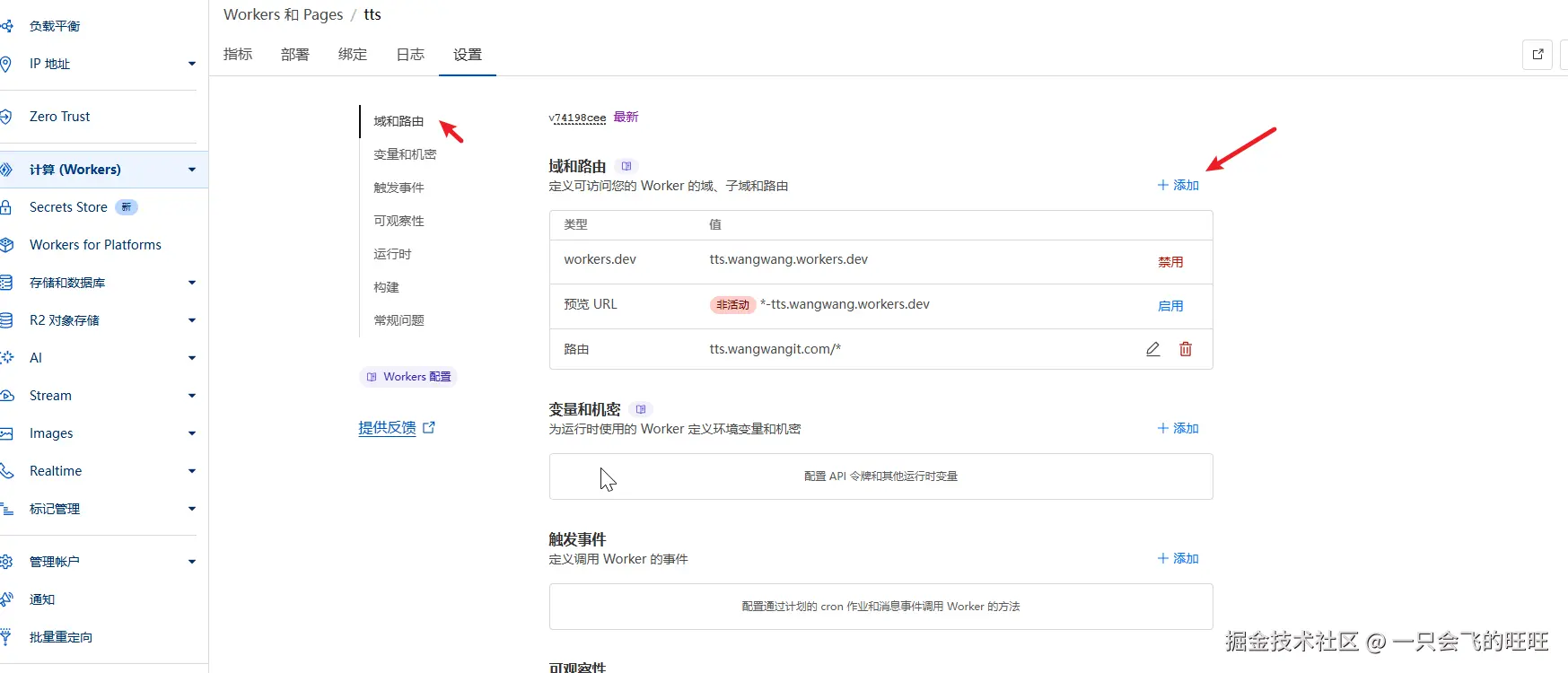Collapse the 计算 (Workers) section arrow
The image size is (1568, 673).
(192, 170)
